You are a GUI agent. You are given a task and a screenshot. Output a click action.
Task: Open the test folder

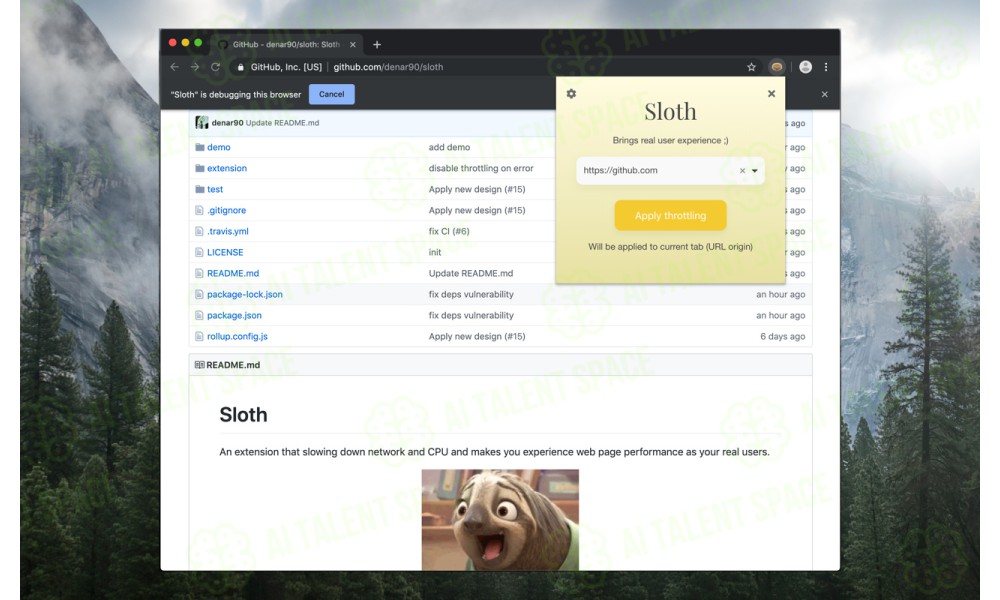tap(215, 189)
